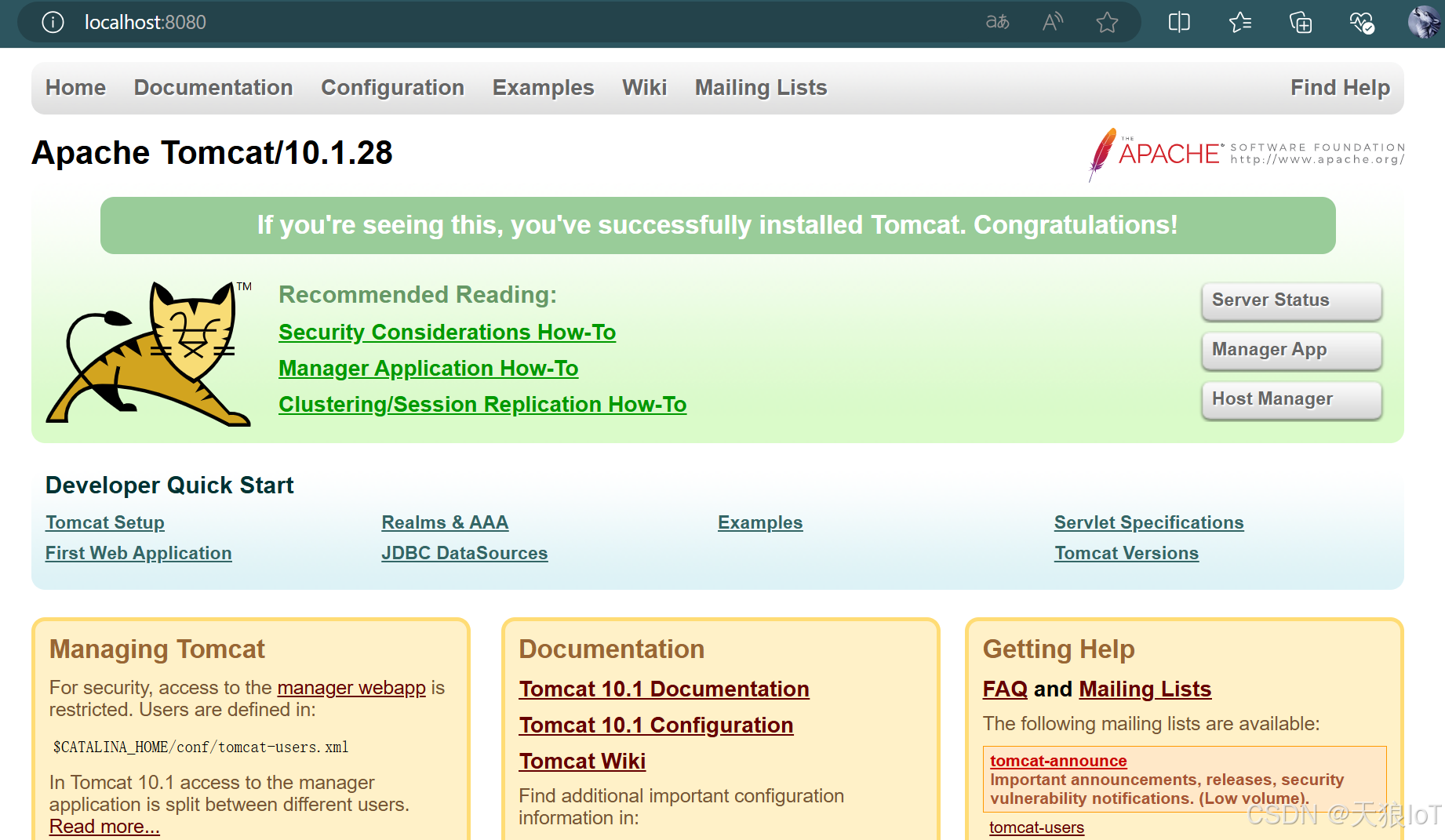Open Tomcat 10.1 Configuration link

pos(656,725)
